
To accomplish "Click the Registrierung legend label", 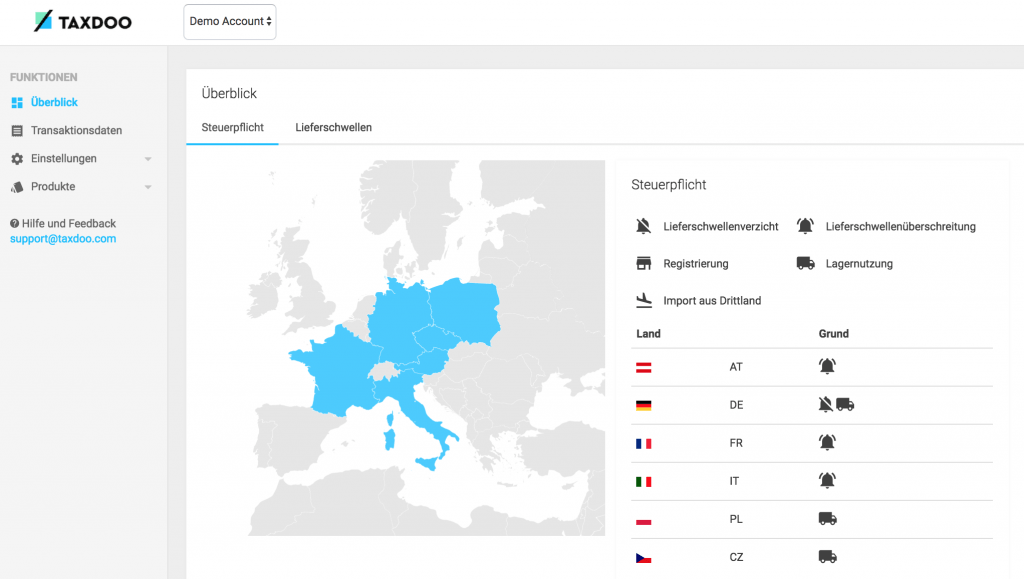I will pyautogui.click(x=696, y=264).
